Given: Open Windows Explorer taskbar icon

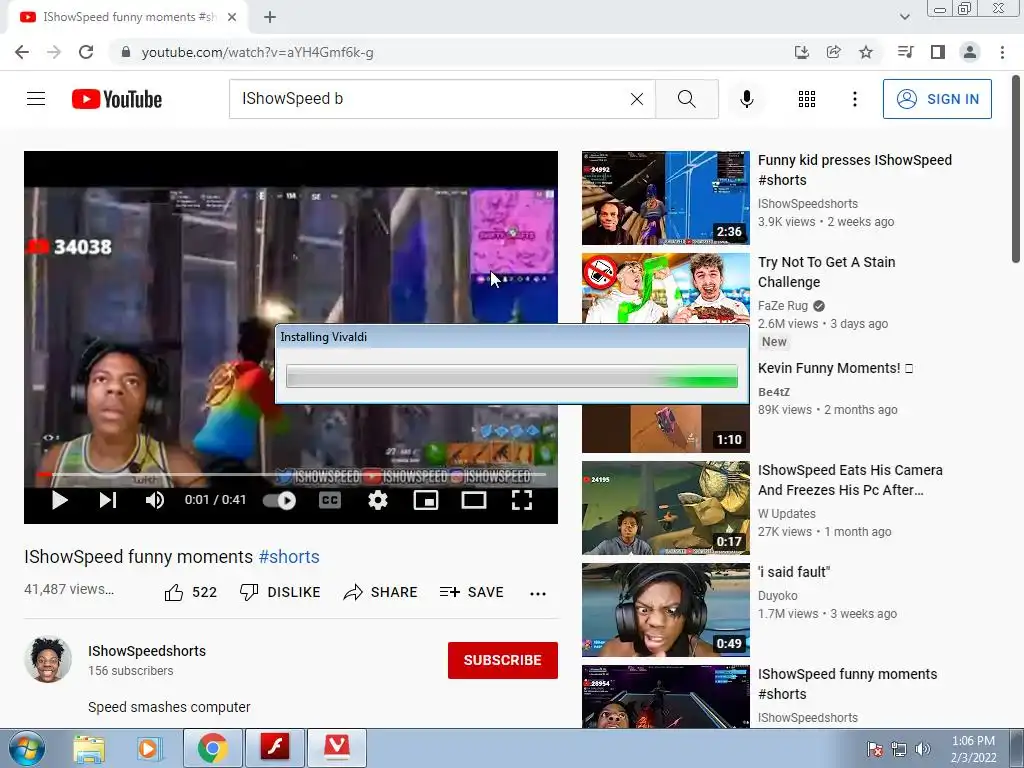Looking at the screenshot, I should [89, 748].
